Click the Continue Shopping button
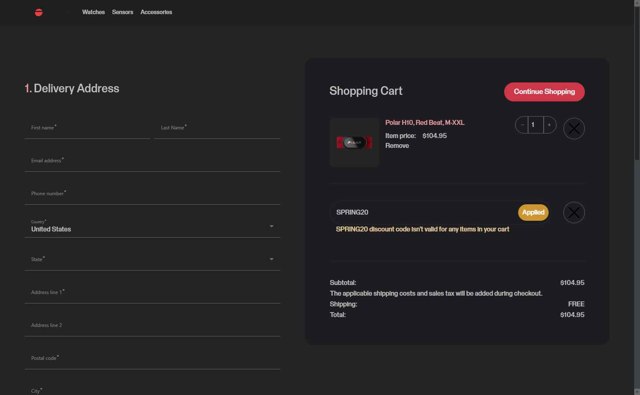This screenshot has height=395, width=640. click(544, 92)
